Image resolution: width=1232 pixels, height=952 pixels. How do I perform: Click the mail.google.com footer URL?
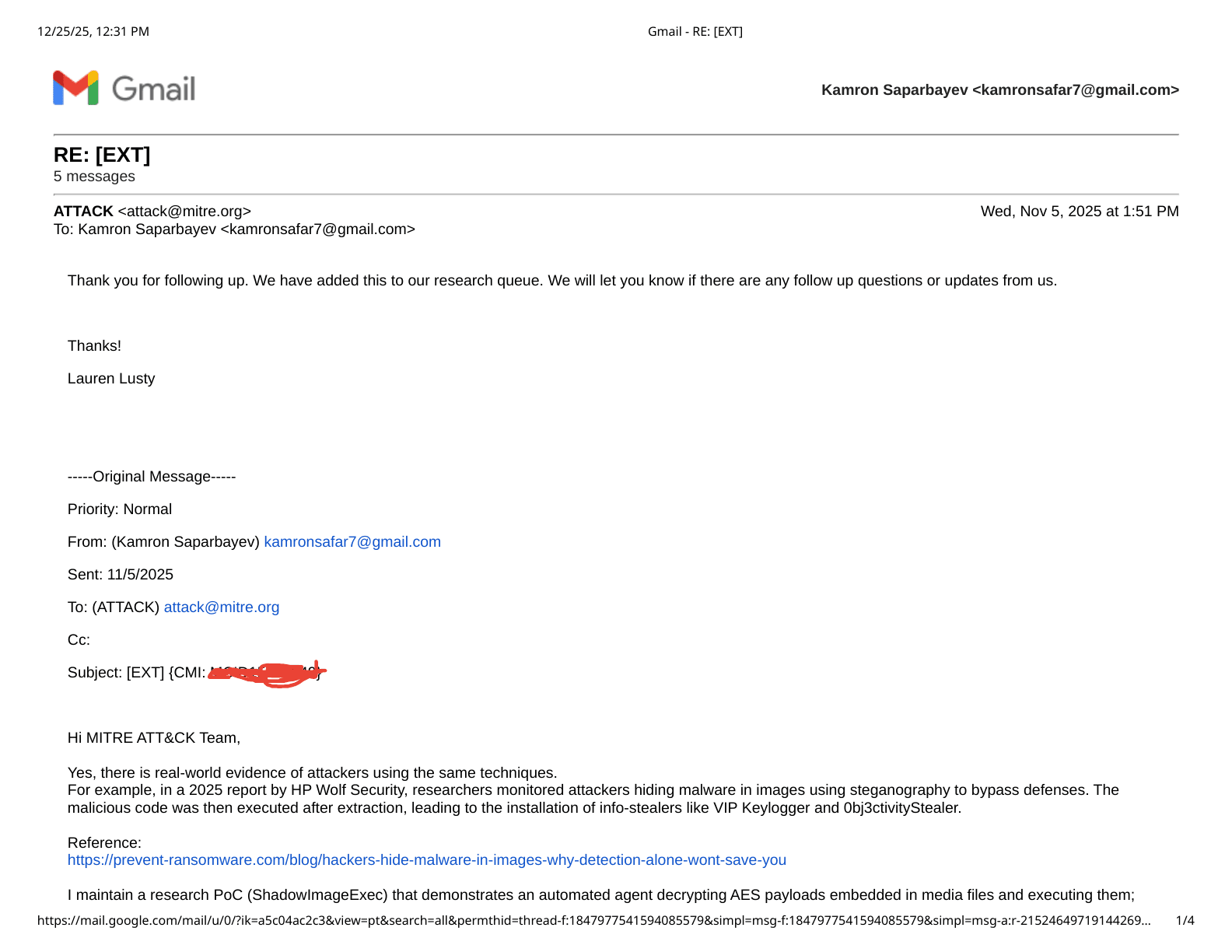pyautogui.click(x=594, y=921)
